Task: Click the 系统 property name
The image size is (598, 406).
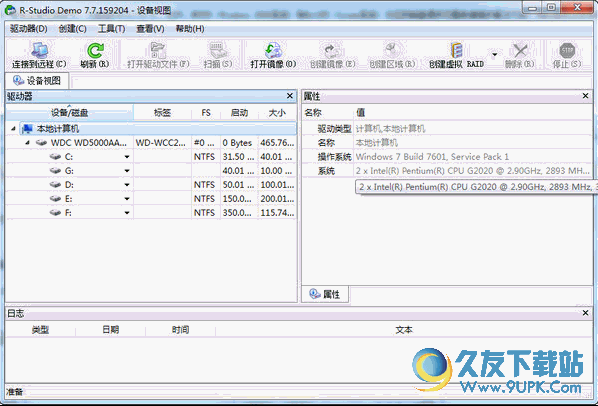Action: coord(326,171)
